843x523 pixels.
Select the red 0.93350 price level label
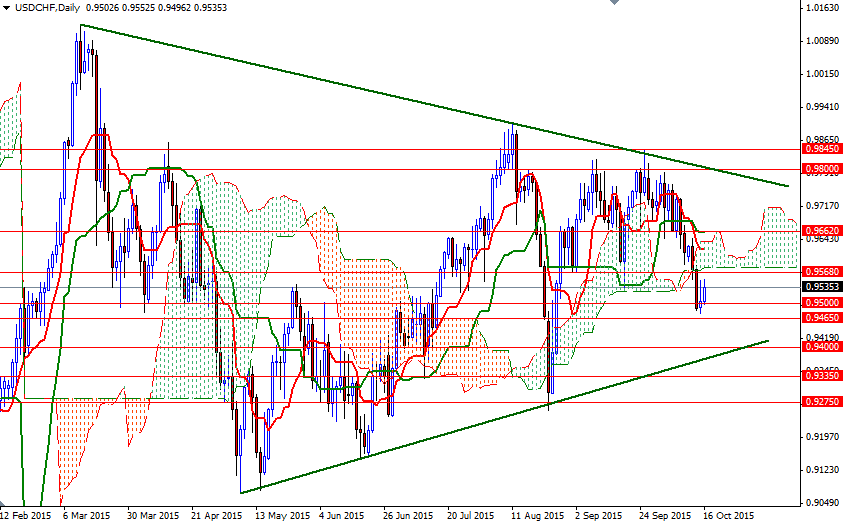coord(821,376)
